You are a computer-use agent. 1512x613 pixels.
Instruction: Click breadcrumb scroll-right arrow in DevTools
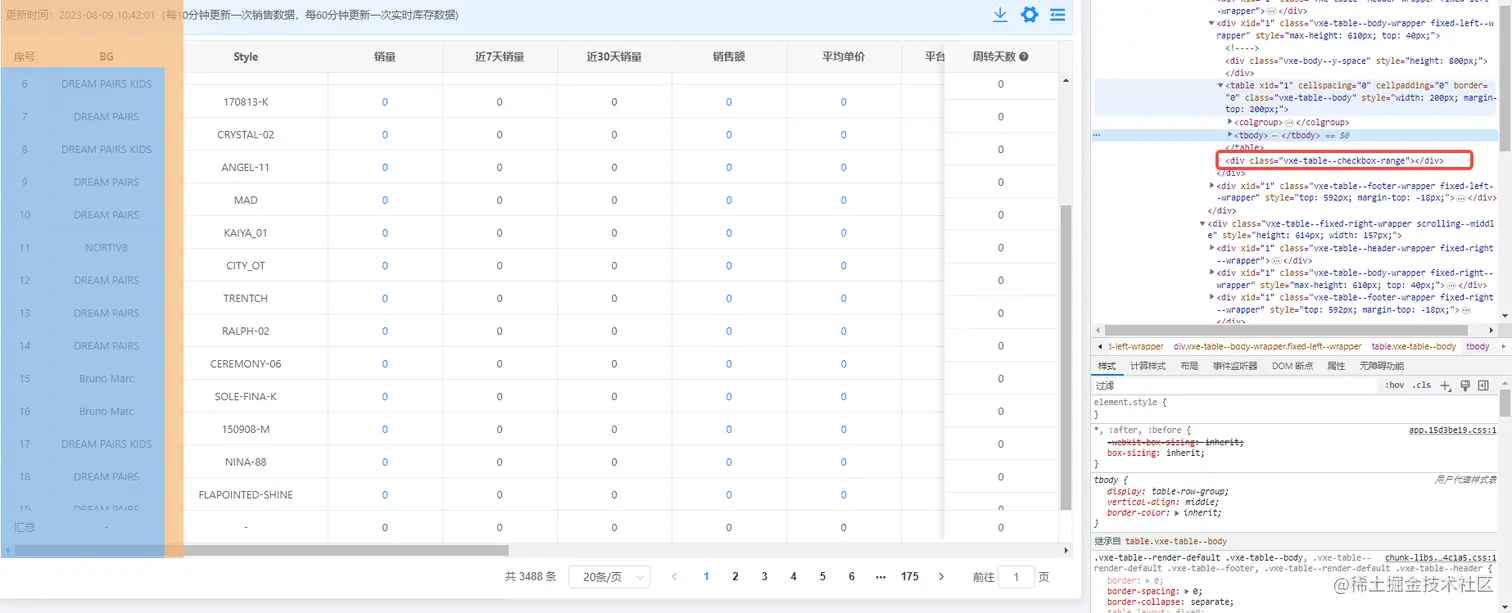1502,346
